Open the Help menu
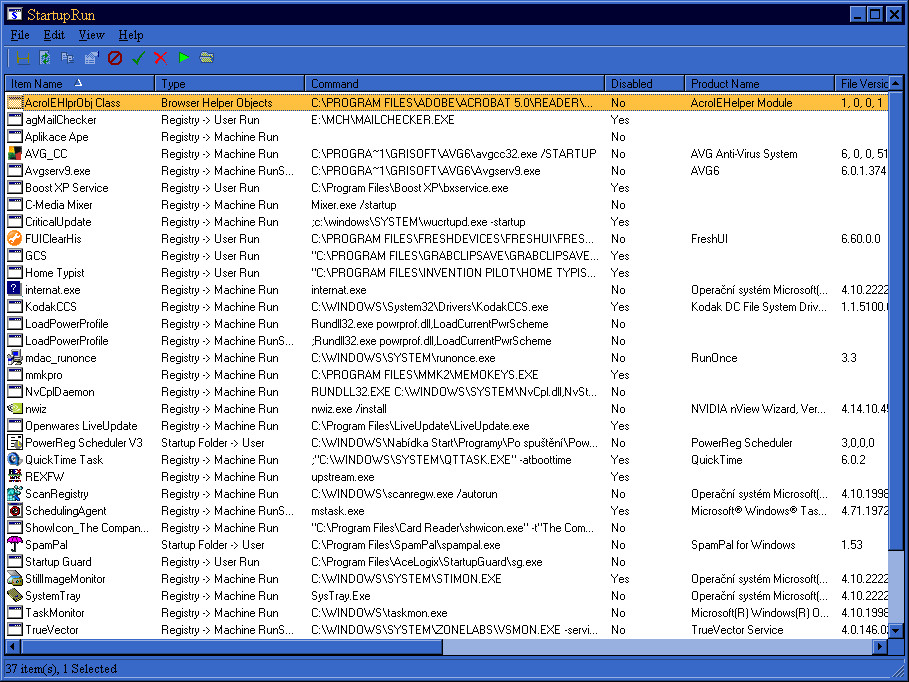Image resolution: width=909 pixels, height=682 pixels. tap(131, 35)
